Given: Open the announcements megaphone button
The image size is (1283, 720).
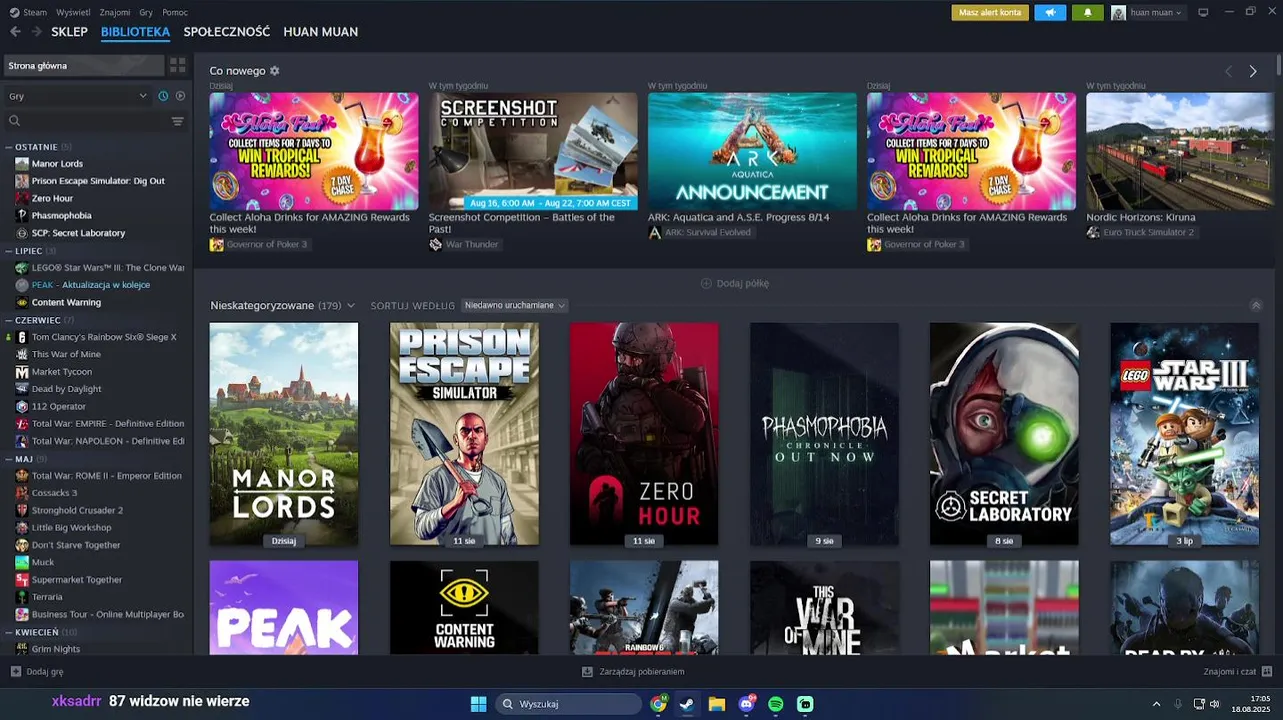Looking at the screenshot, I should tap(1050, 12).
